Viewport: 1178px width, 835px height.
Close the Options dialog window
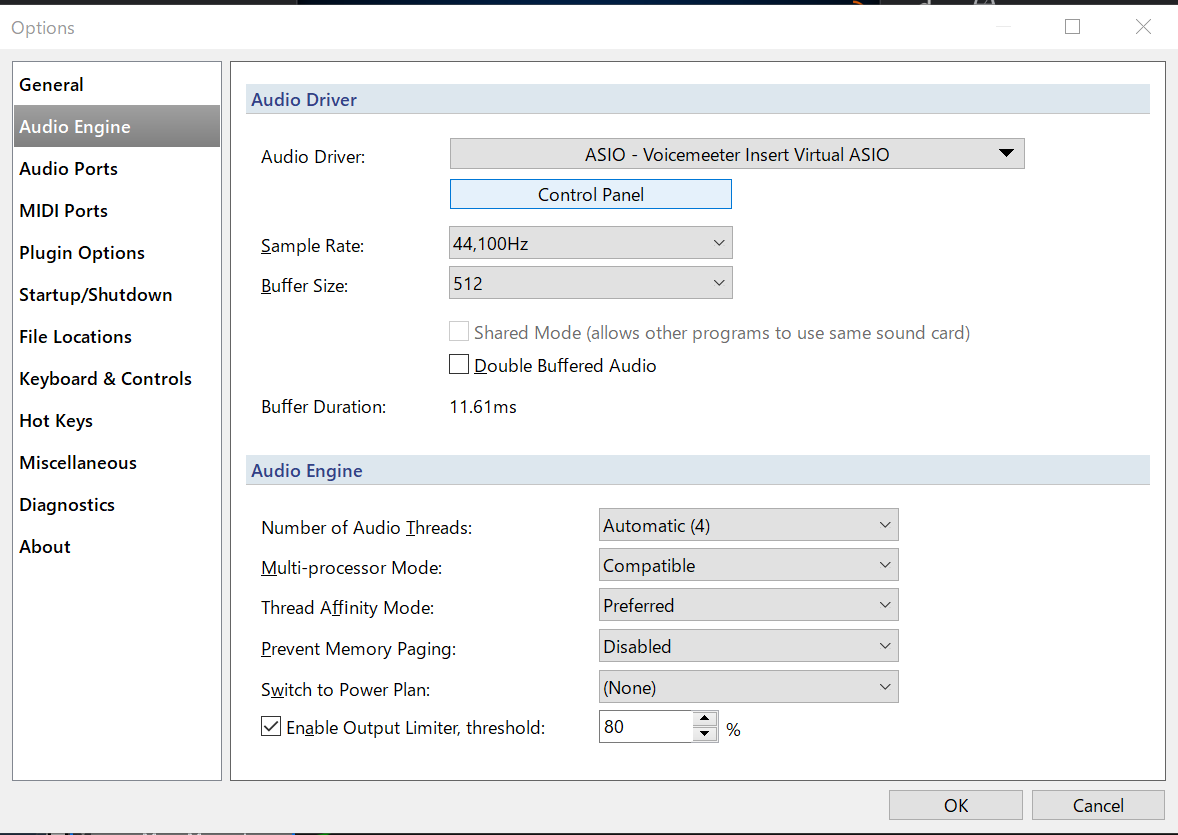[x=1143, y=27]
